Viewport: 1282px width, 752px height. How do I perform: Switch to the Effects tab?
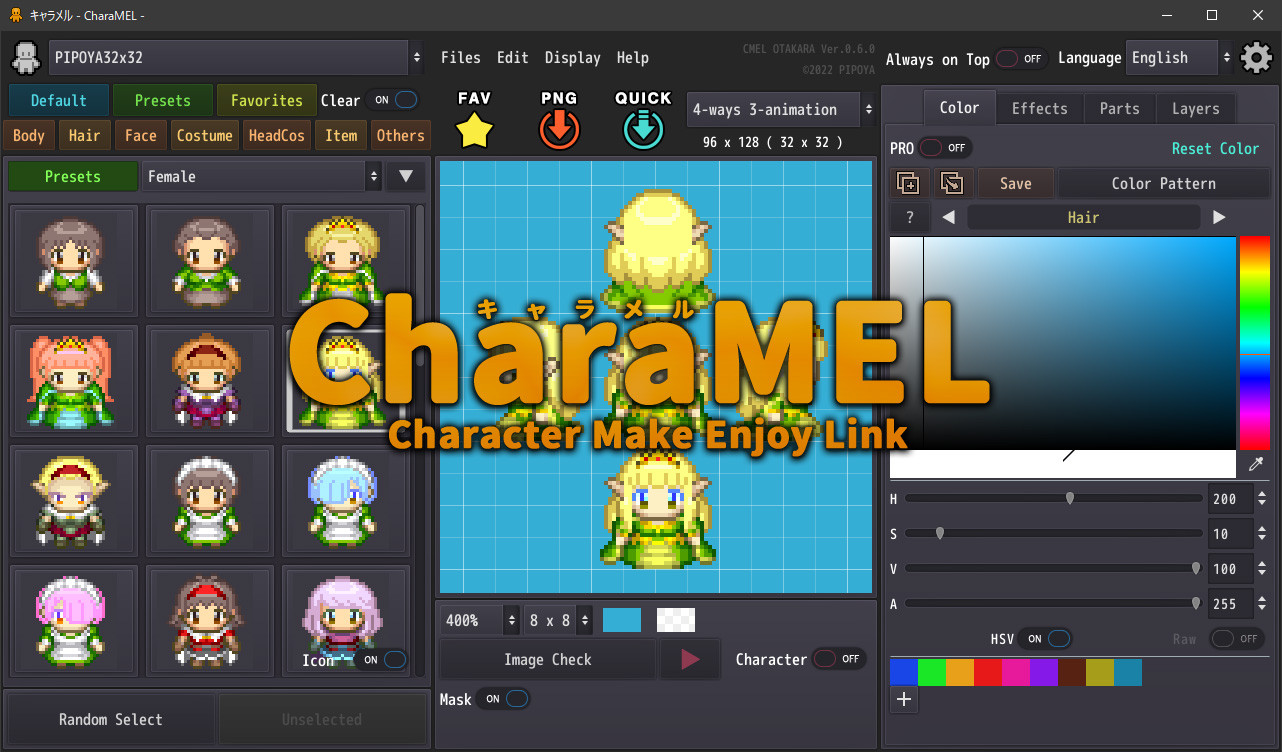(x=1040, y=108)
